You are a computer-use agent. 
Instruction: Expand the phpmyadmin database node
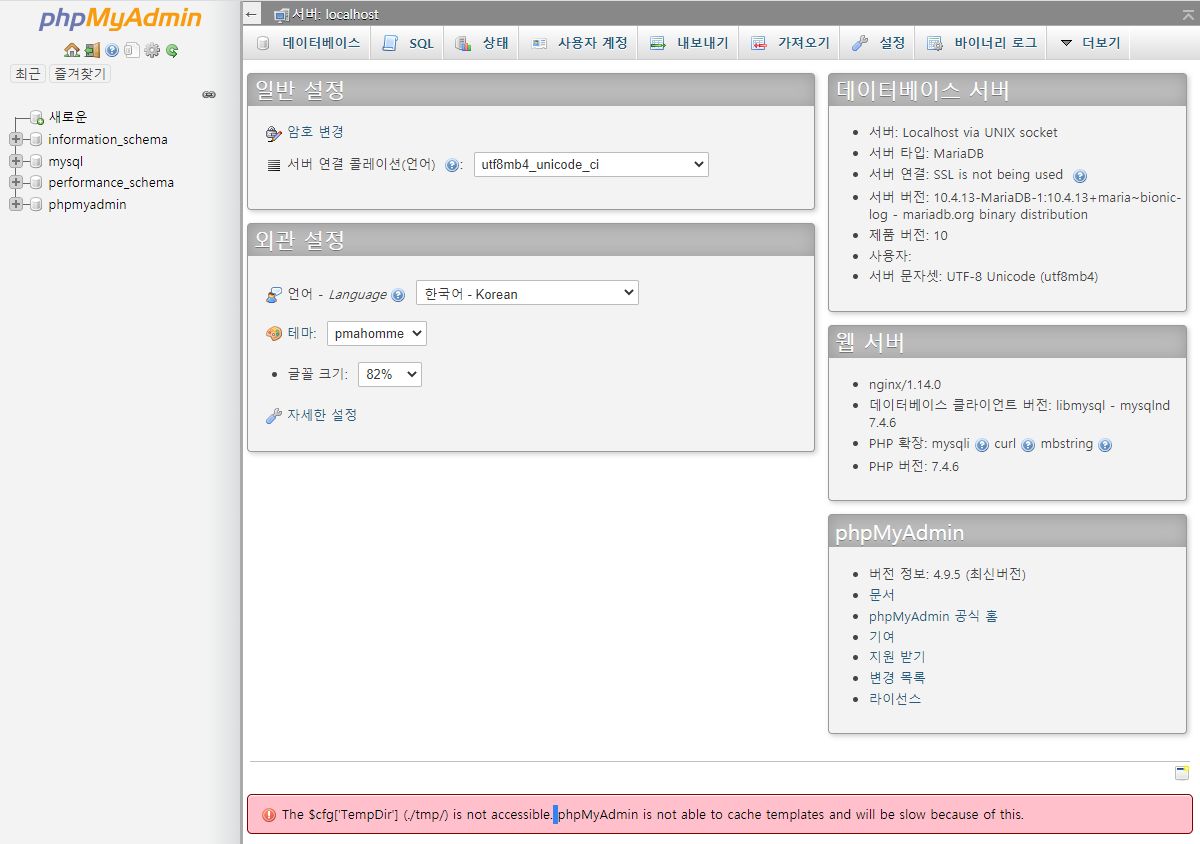pos(15,204)
